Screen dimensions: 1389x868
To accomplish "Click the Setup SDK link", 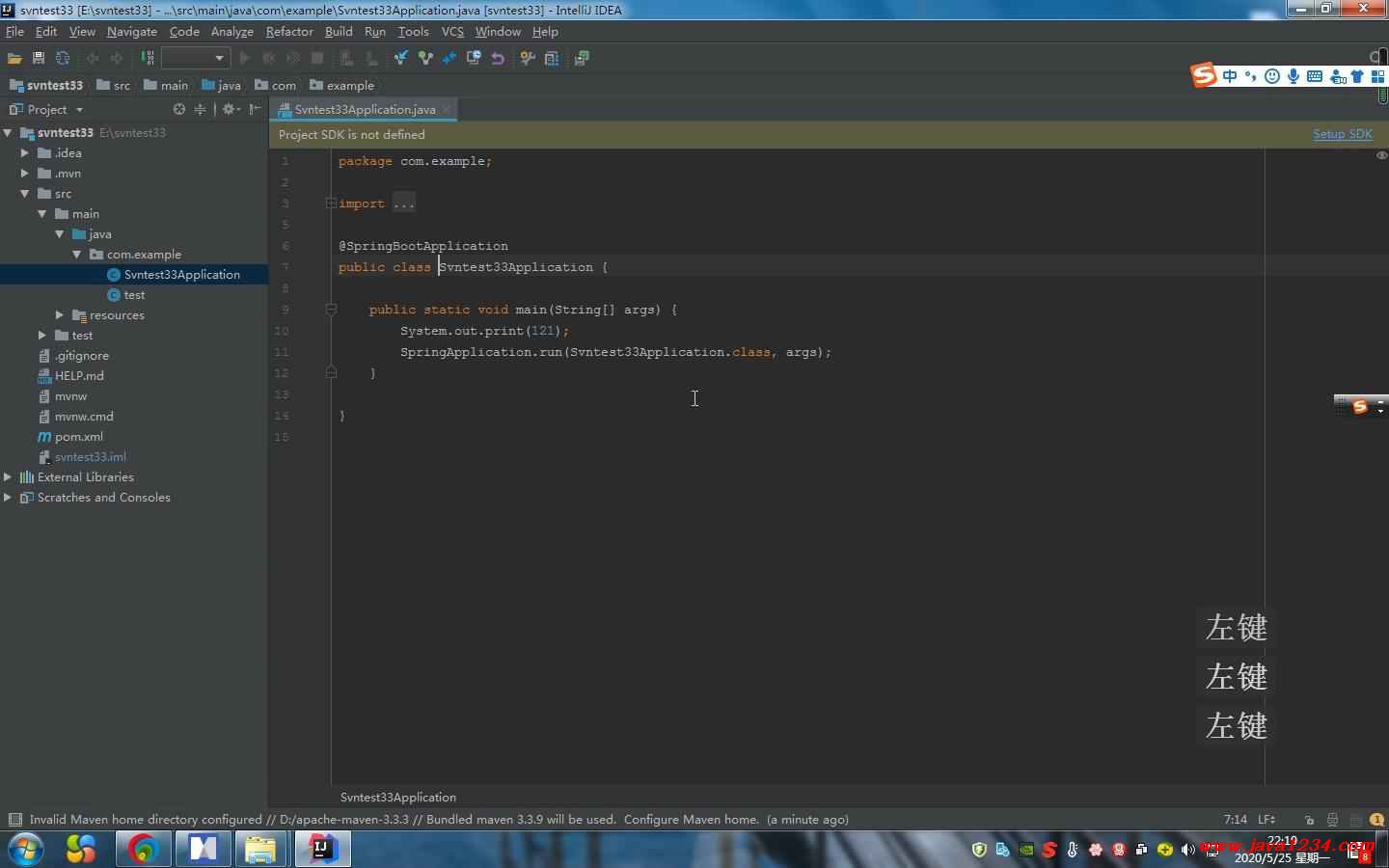I will [x=1342, y=134].
